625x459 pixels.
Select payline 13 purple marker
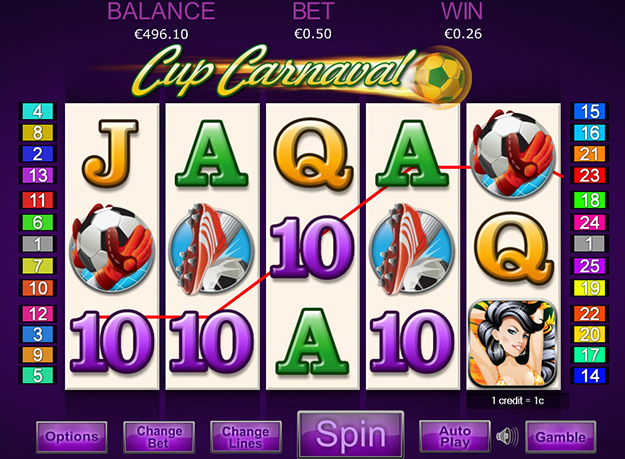pos(38,175)
